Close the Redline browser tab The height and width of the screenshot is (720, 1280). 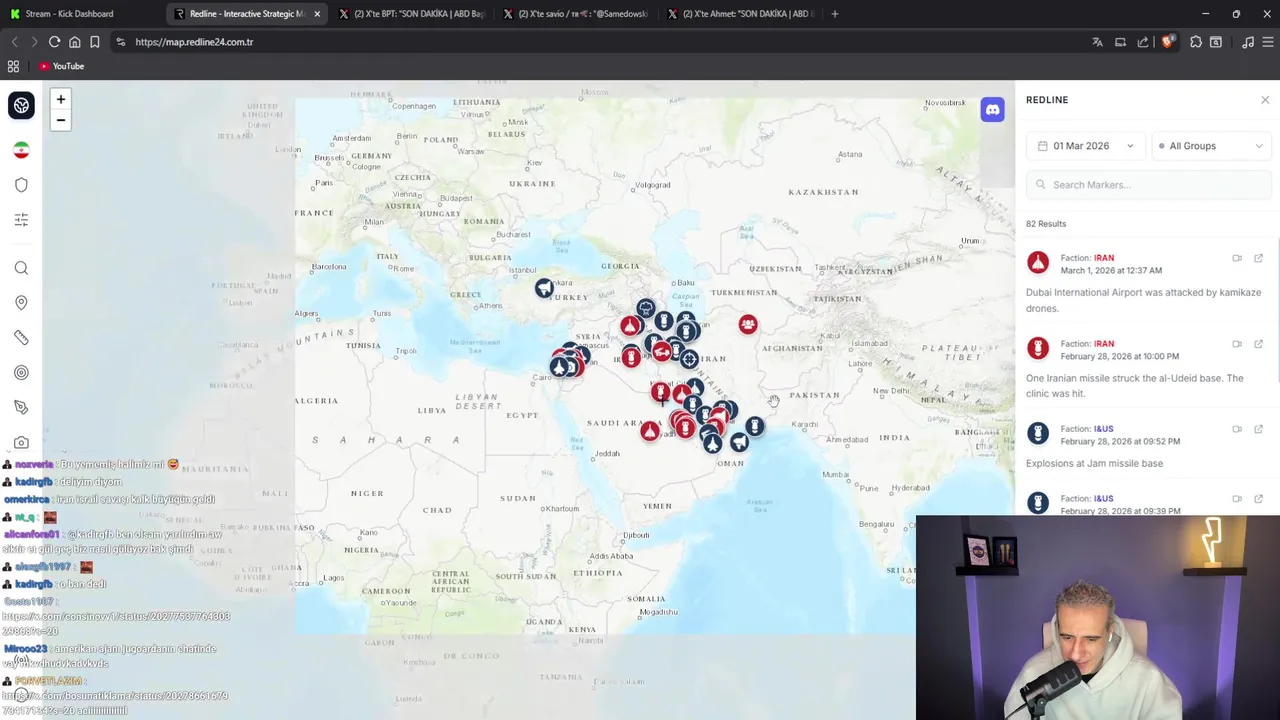pyautogui.click(x=317, y=14)
